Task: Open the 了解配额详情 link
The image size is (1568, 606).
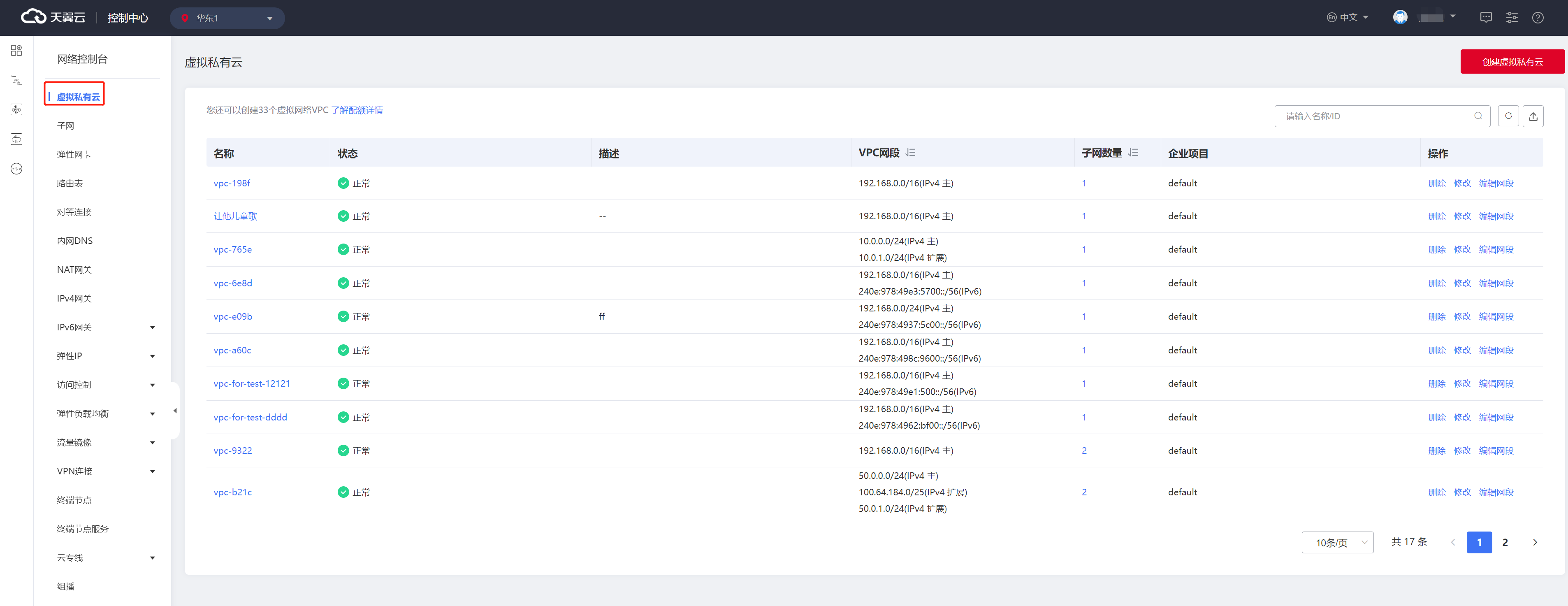Action: click(357, 110)
